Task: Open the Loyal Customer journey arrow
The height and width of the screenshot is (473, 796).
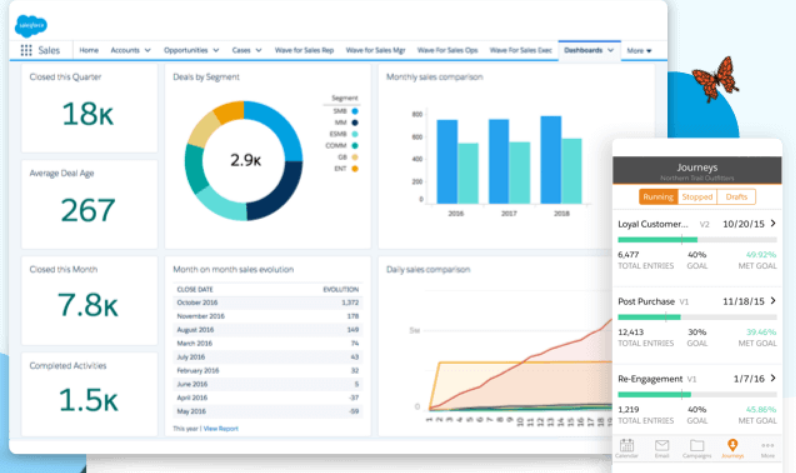Action: tap(773, 223)
